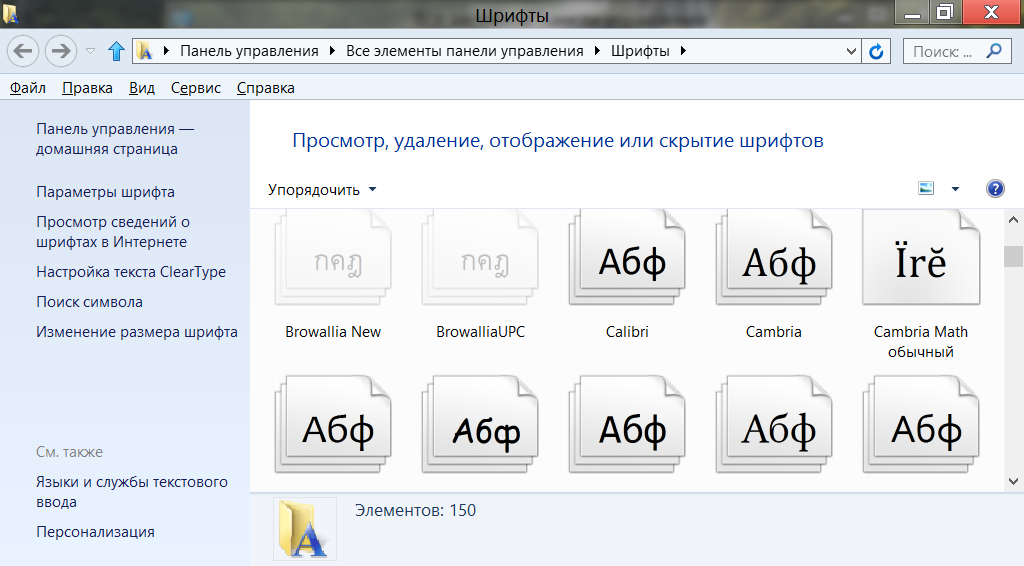1024x566 pixels.
Task: Click the vertical scrollbar thumb
Action: (x=1013, y=256)
